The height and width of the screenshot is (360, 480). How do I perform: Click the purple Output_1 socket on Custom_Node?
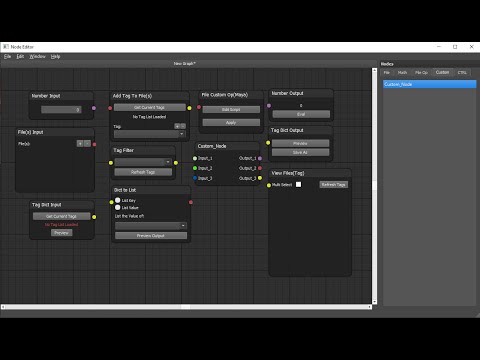point(260,158)
